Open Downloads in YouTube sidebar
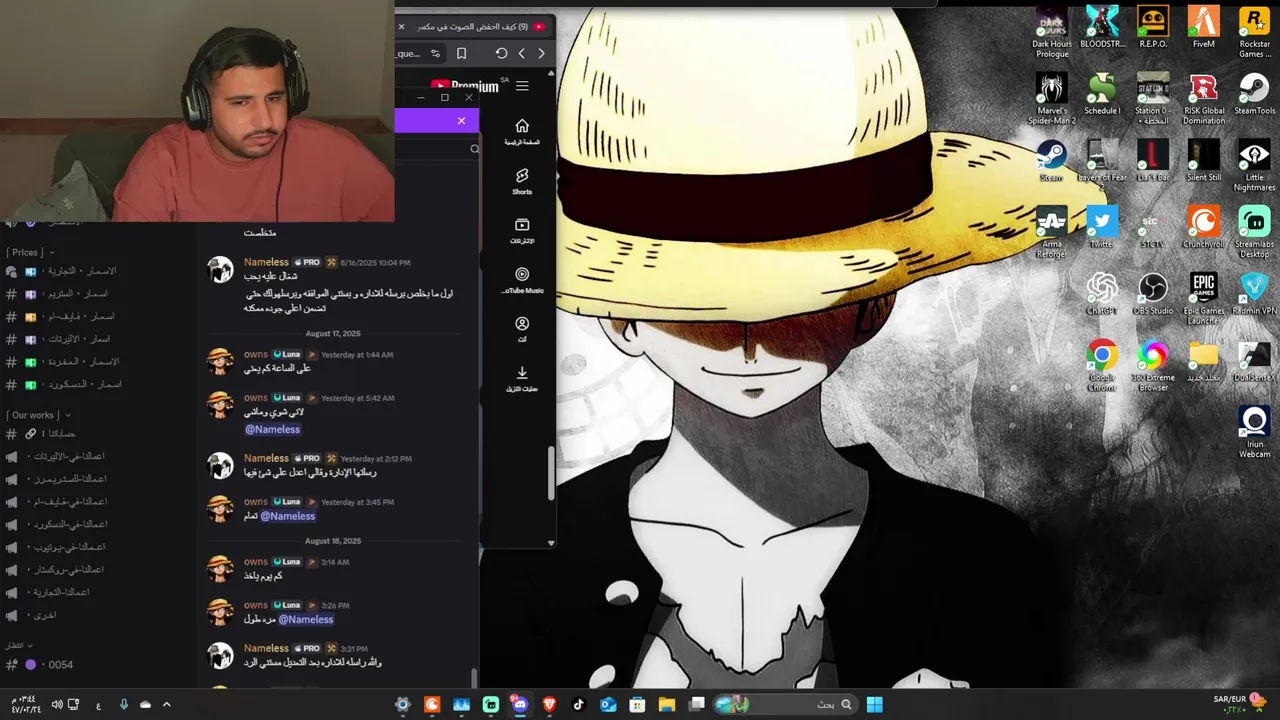1280x720 pixels. tap(521, 379)
